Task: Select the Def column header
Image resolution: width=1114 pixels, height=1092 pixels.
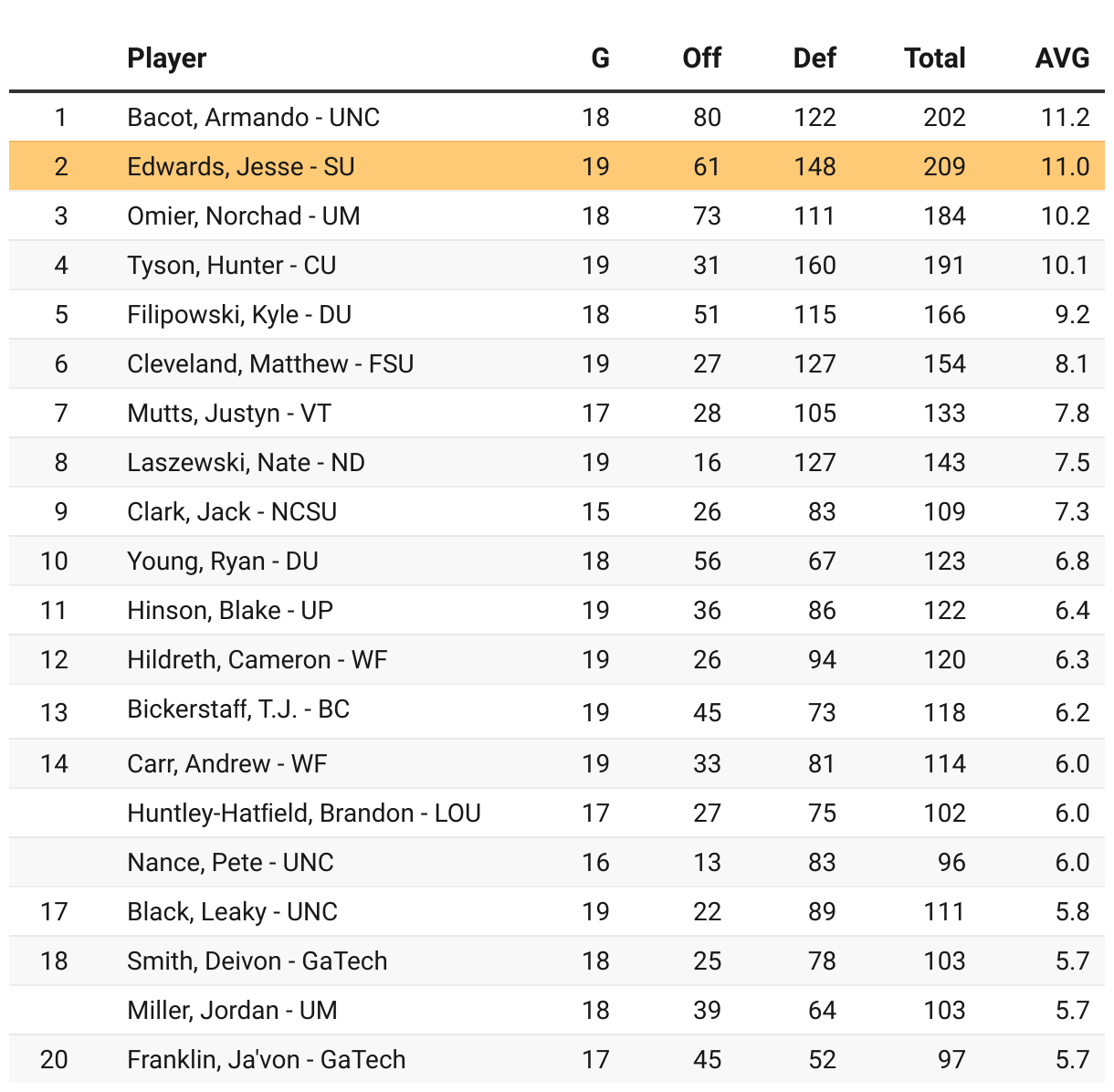Action: 814,58
